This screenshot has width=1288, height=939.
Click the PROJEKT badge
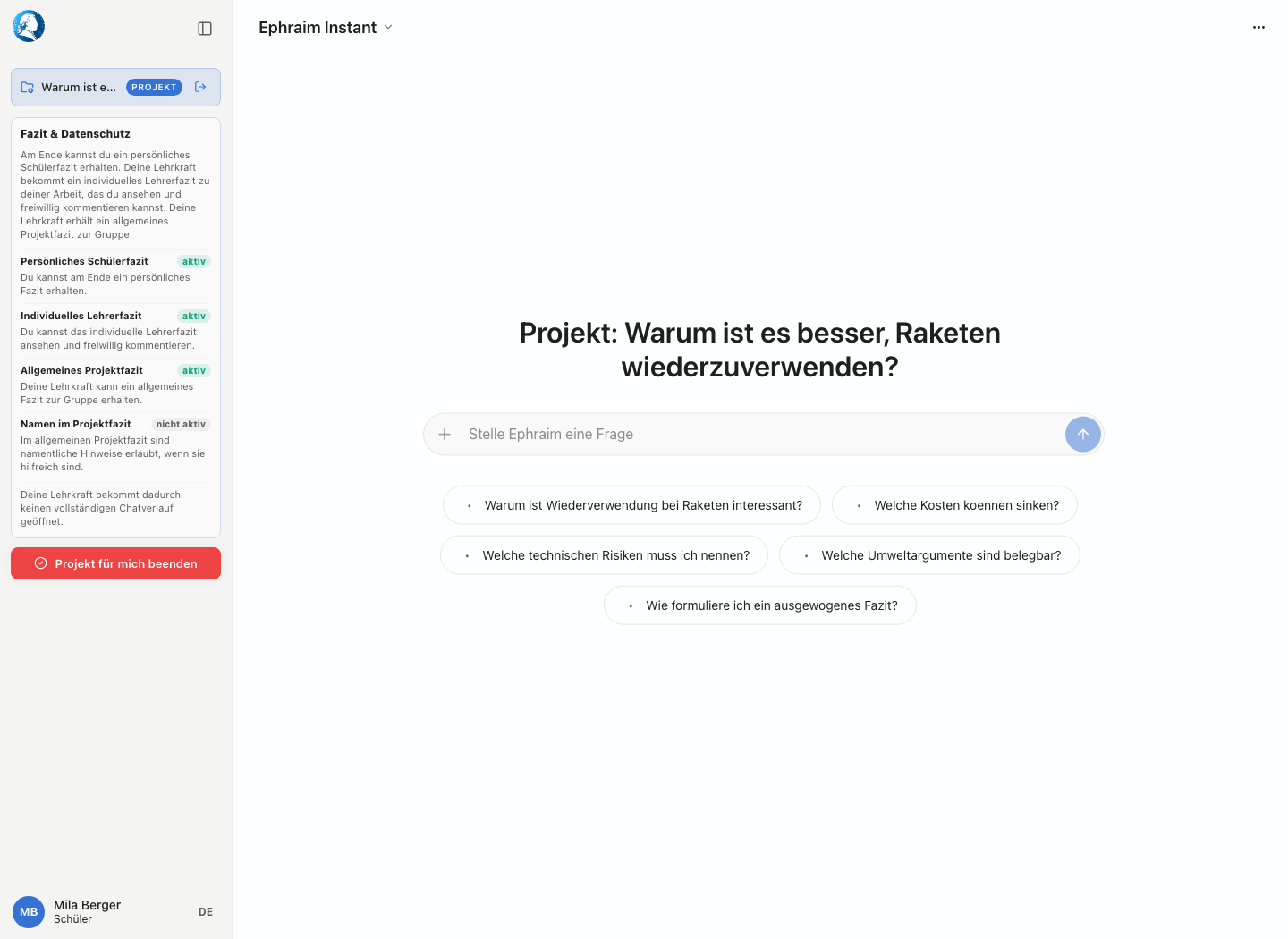[154, 88]
